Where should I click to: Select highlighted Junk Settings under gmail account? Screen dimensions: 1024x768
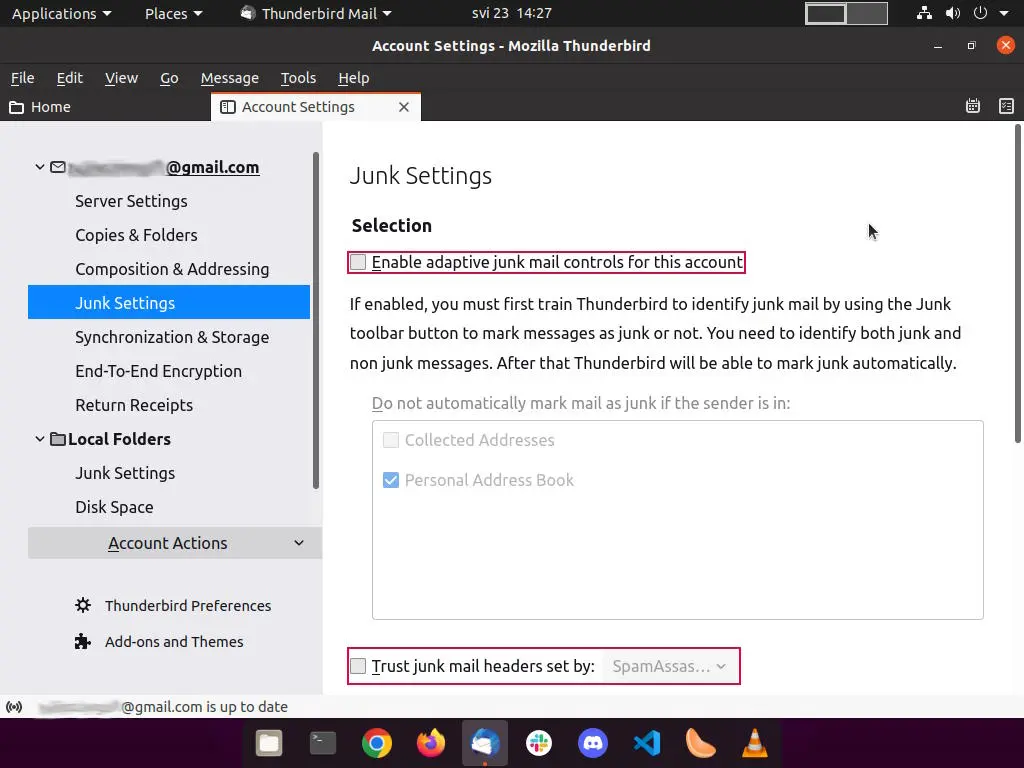pyautogui.click(x=168, y=302)
